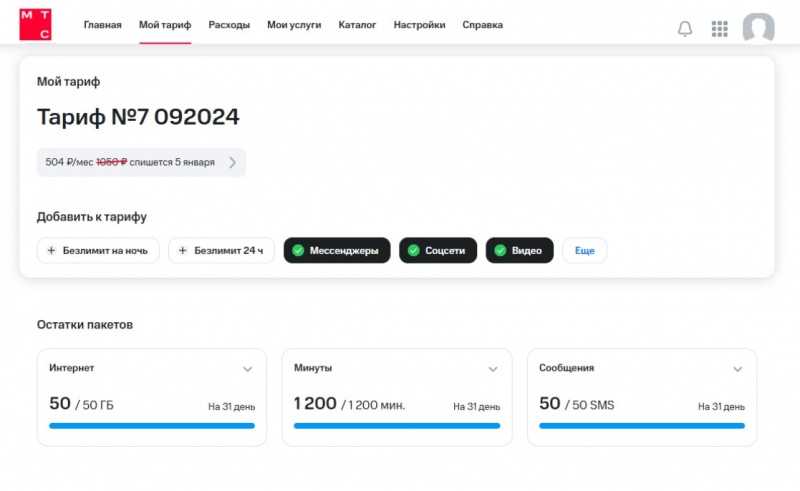Switch to the Мои услуги section
Image resolution: width=800 pixels, height=491 pixels.
click(x=294, y=25)
